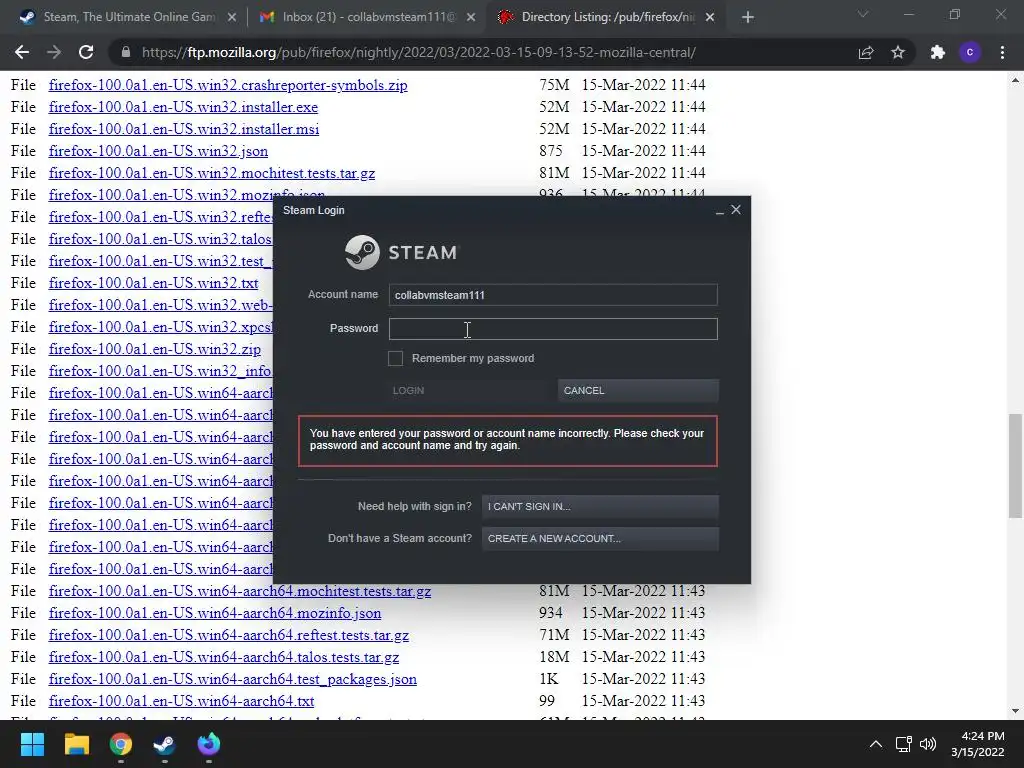This screenshot has width=1024, height=768.
Task: Click the address bar URL
Action: click(x=419, y=52)
